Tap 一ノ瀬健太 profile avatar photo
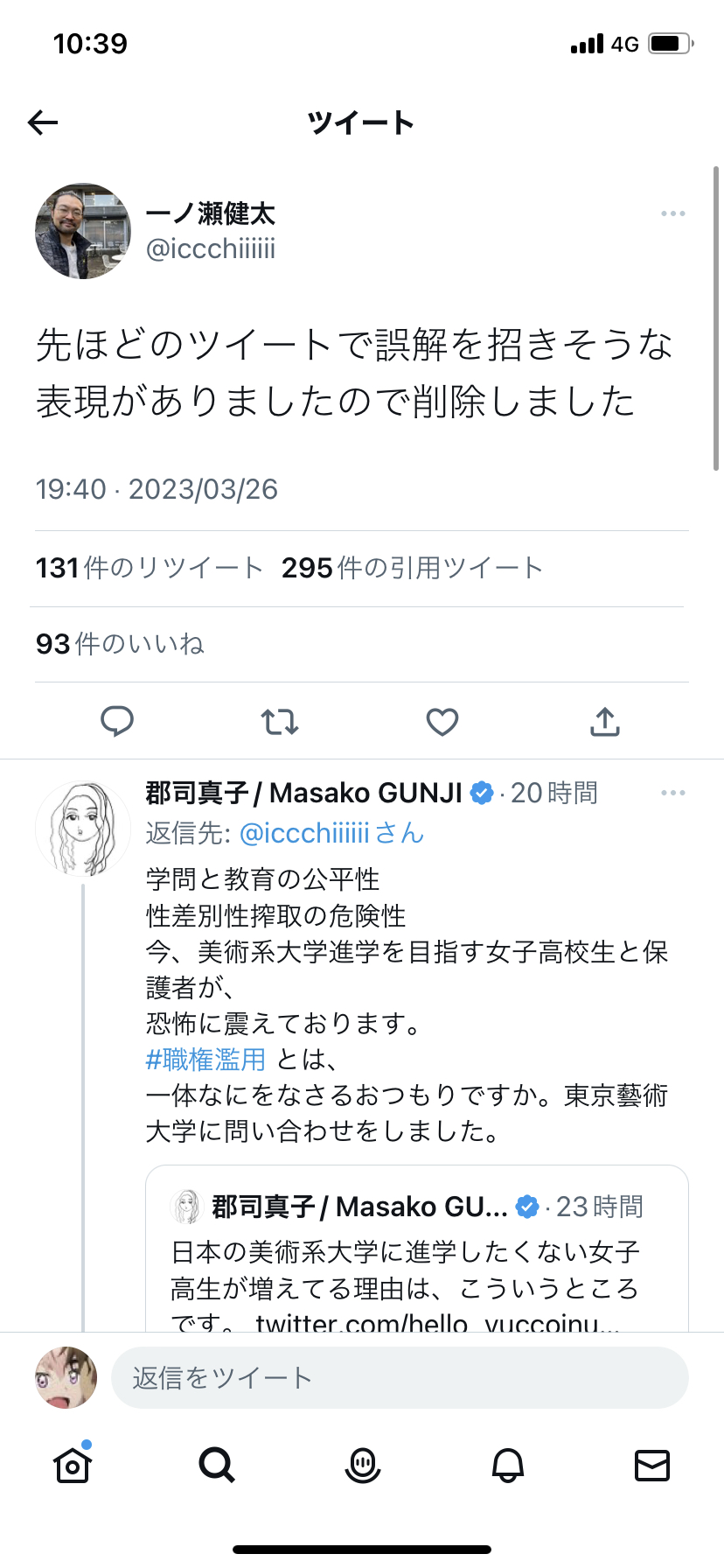 pos(83,231)
